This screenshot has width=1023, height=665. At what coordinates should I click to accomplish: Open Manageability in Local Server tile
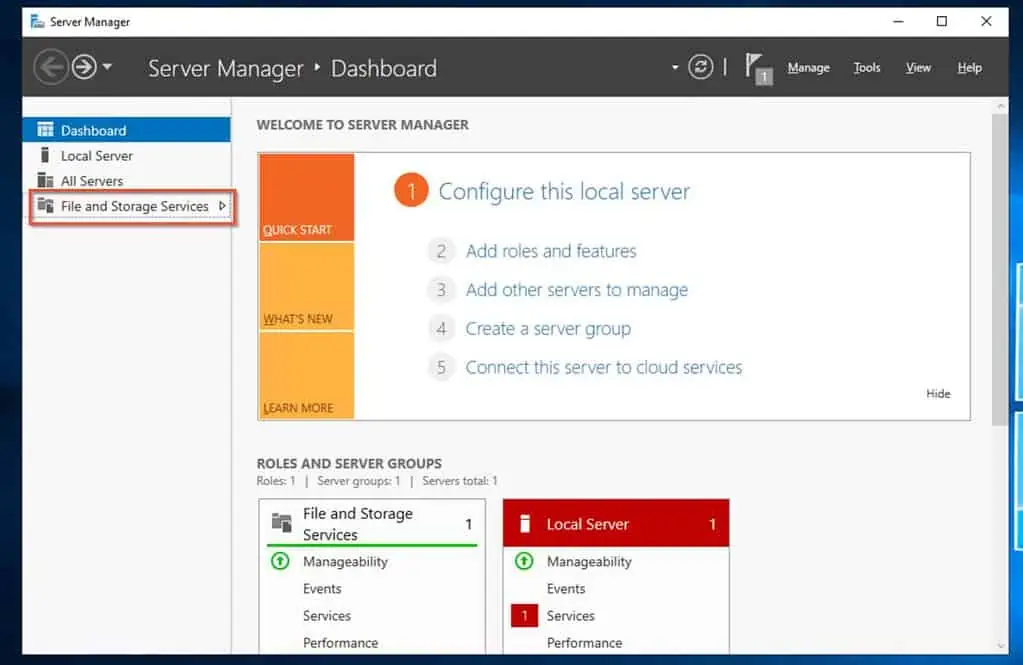click(x=589, y=561)
